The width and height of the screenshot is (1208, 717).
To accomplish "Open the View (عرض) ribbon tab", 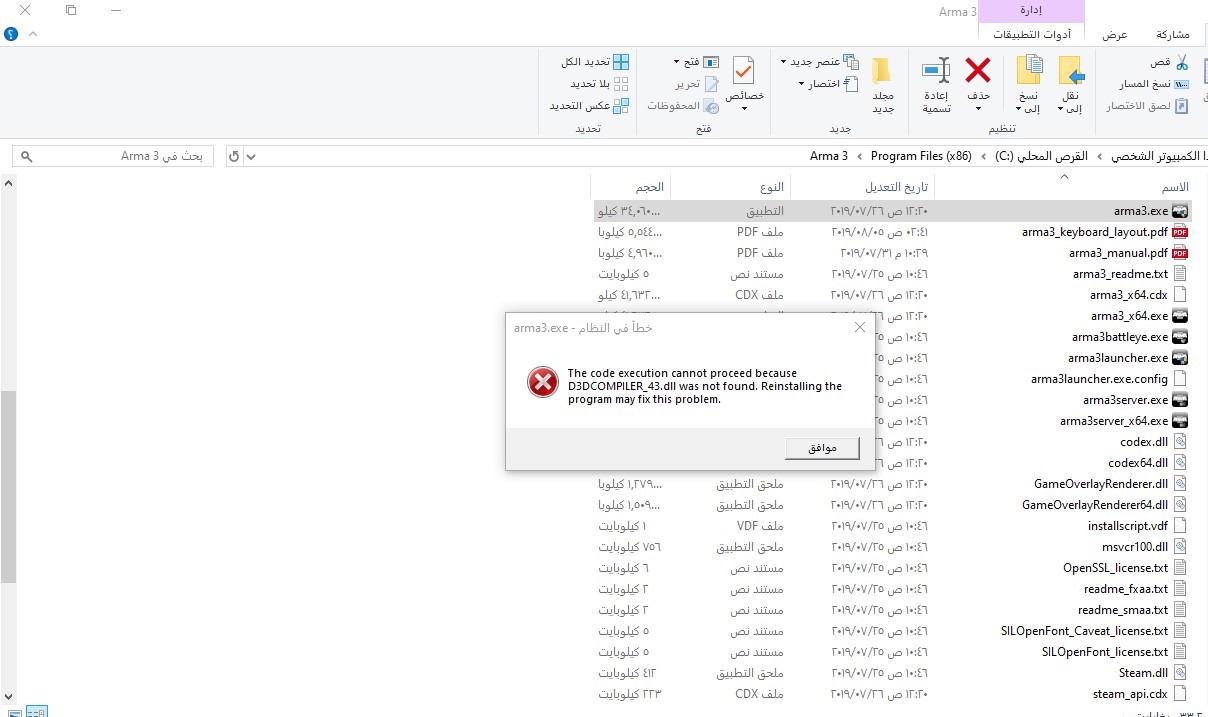I will pyautogui.click(x=1115, y=34).
